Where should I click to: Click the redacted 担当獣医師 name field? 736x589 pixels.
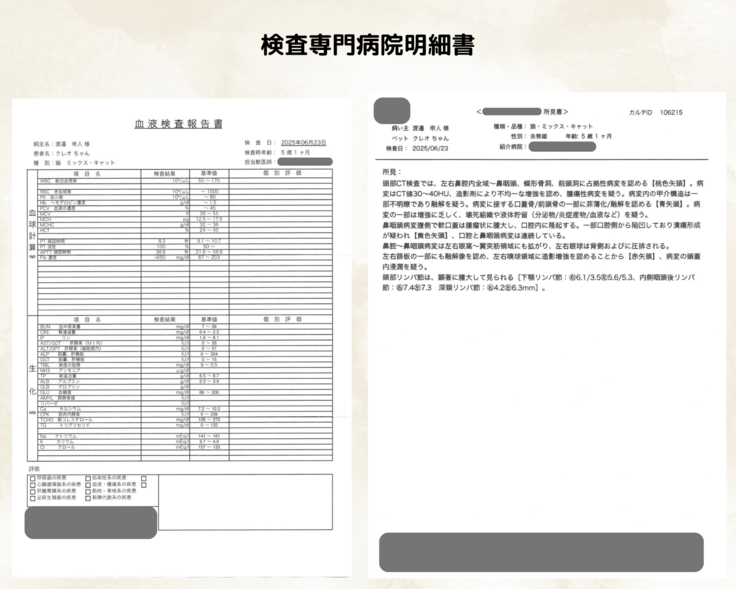pyautogui.click(x=306, y=161)
